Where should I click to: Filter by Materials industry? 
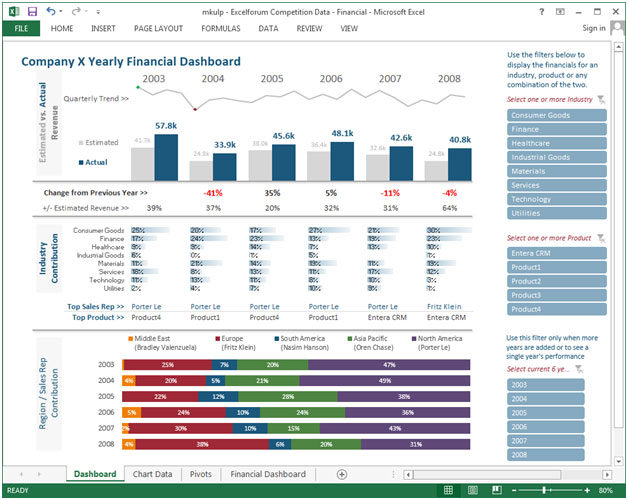click(557, 171)
